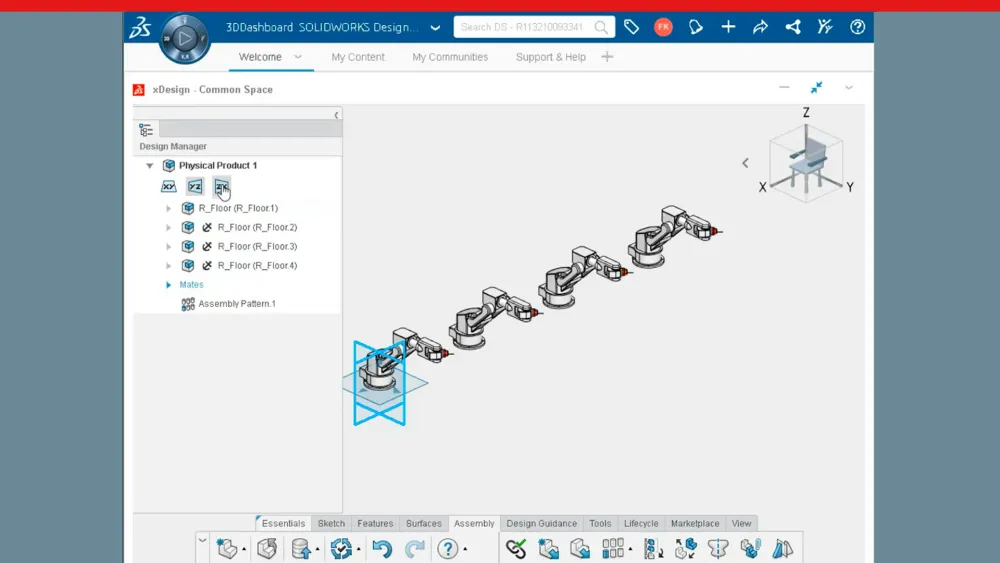
Task: Click the plus add icon in top bar
Action: (728, 27)
